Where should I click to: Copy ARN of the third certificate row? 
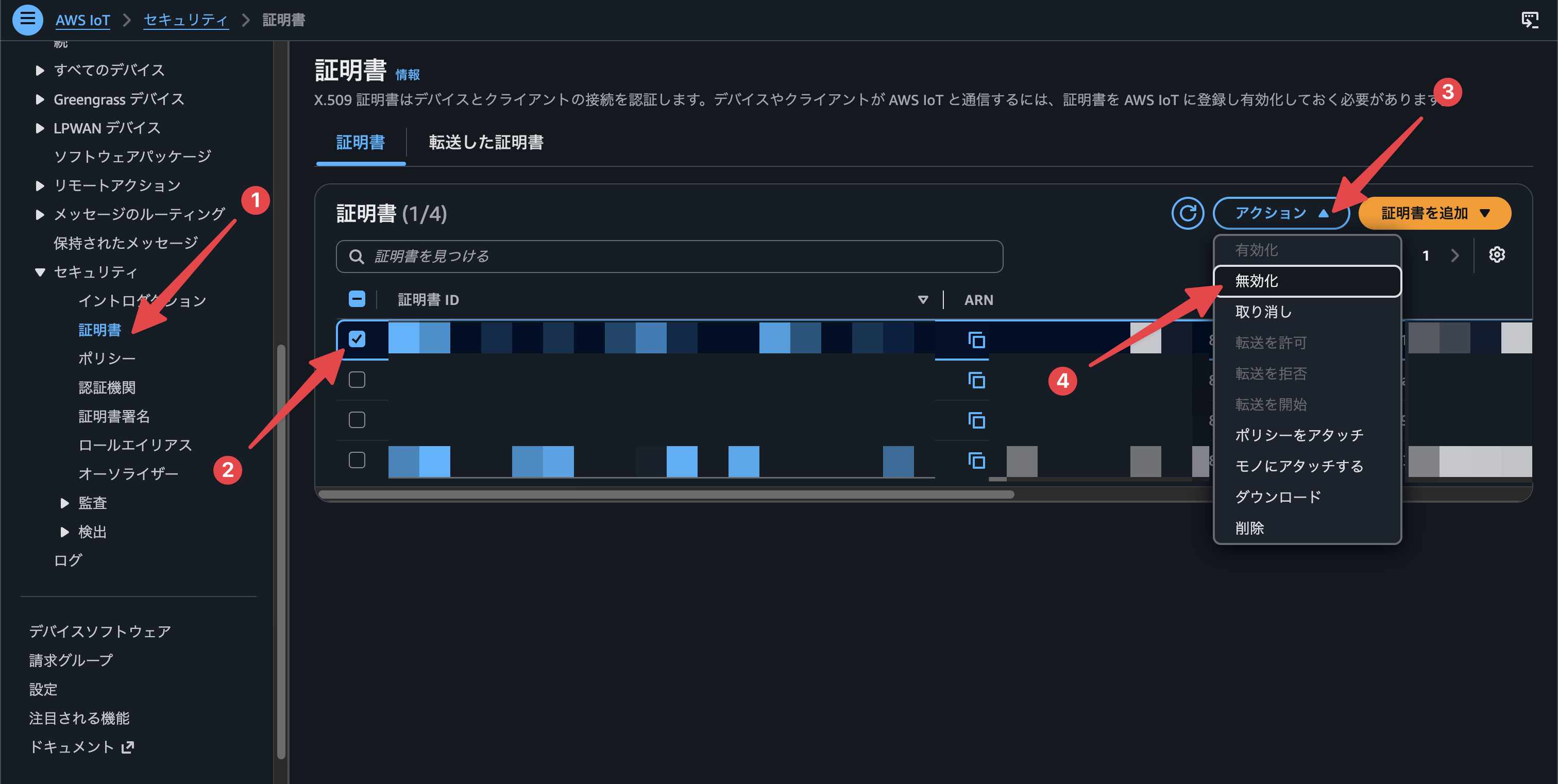(x=976, y=420)
